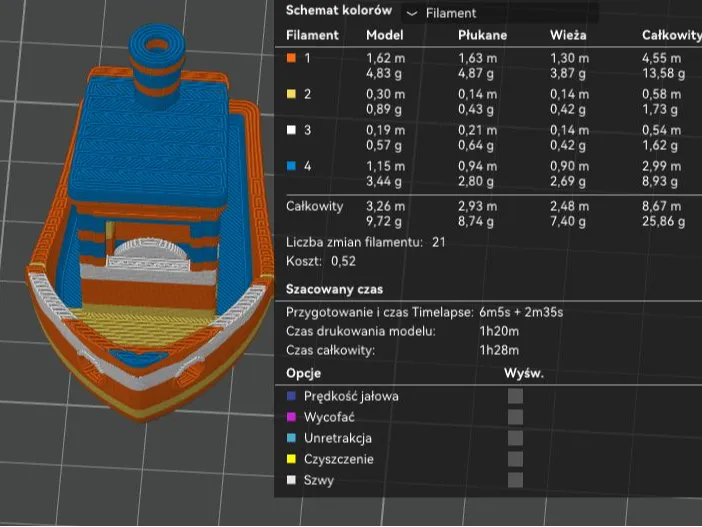Click the Płukane column header
Viewport: 702px width, 527px height.
point(482,35)
